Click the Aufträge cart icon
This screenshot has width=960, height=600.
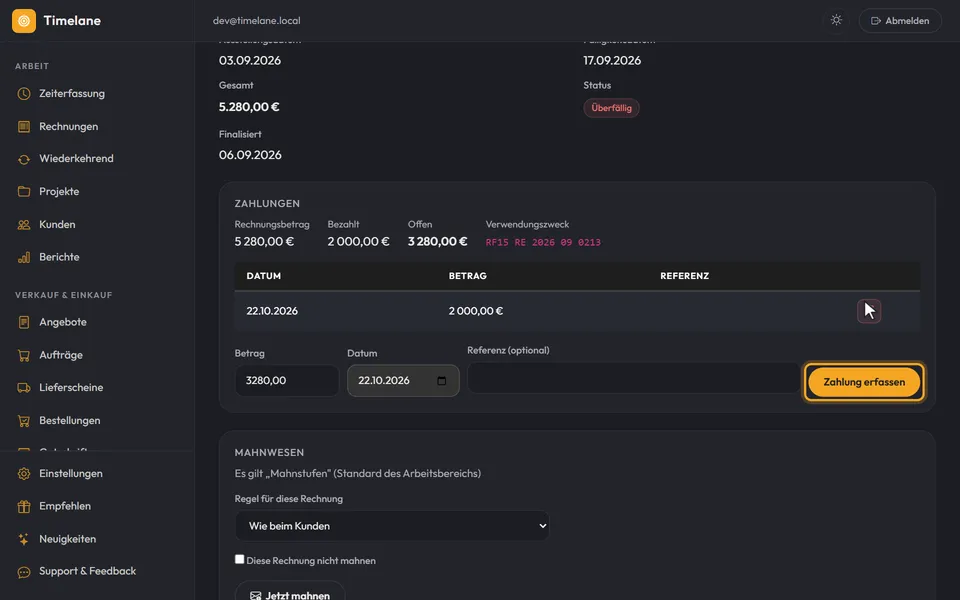point(24,355)
